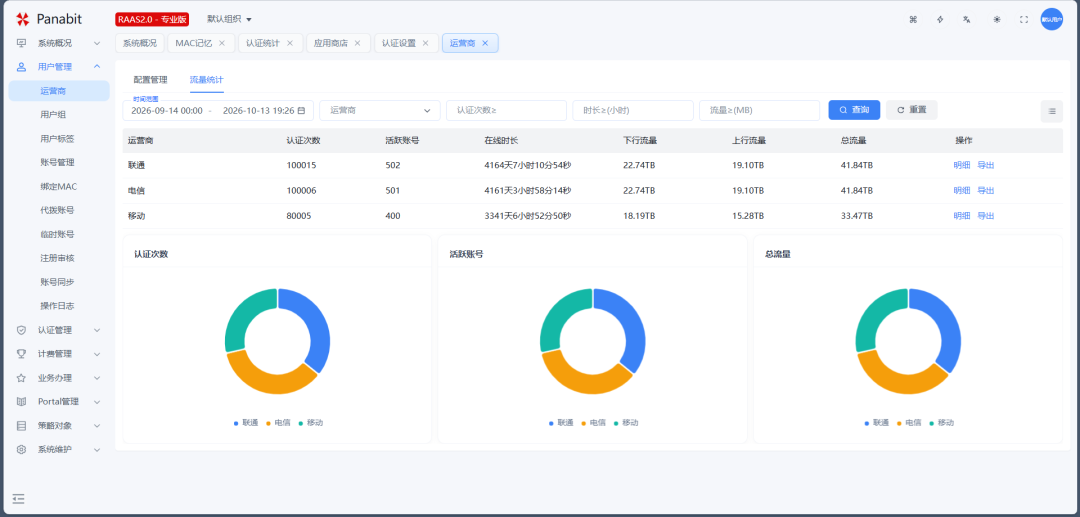The width and height of the screenshot is (1080, 517).
Task: Open the 默认组织 organization dropdown
Action: coord(229,19)
